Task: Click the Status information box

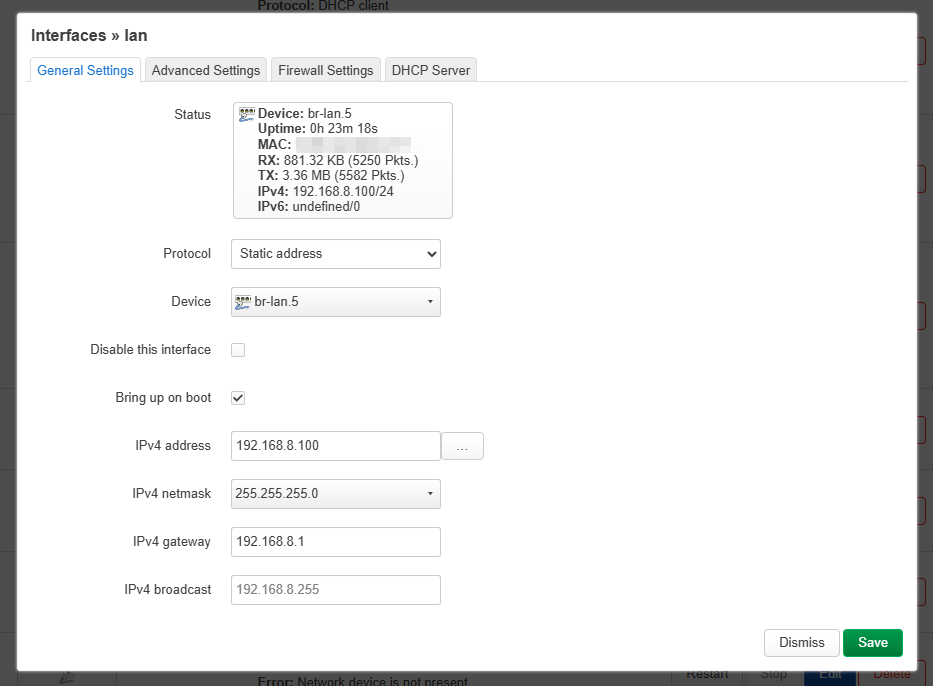Action: pyautogui.click(x=342, y=160)
